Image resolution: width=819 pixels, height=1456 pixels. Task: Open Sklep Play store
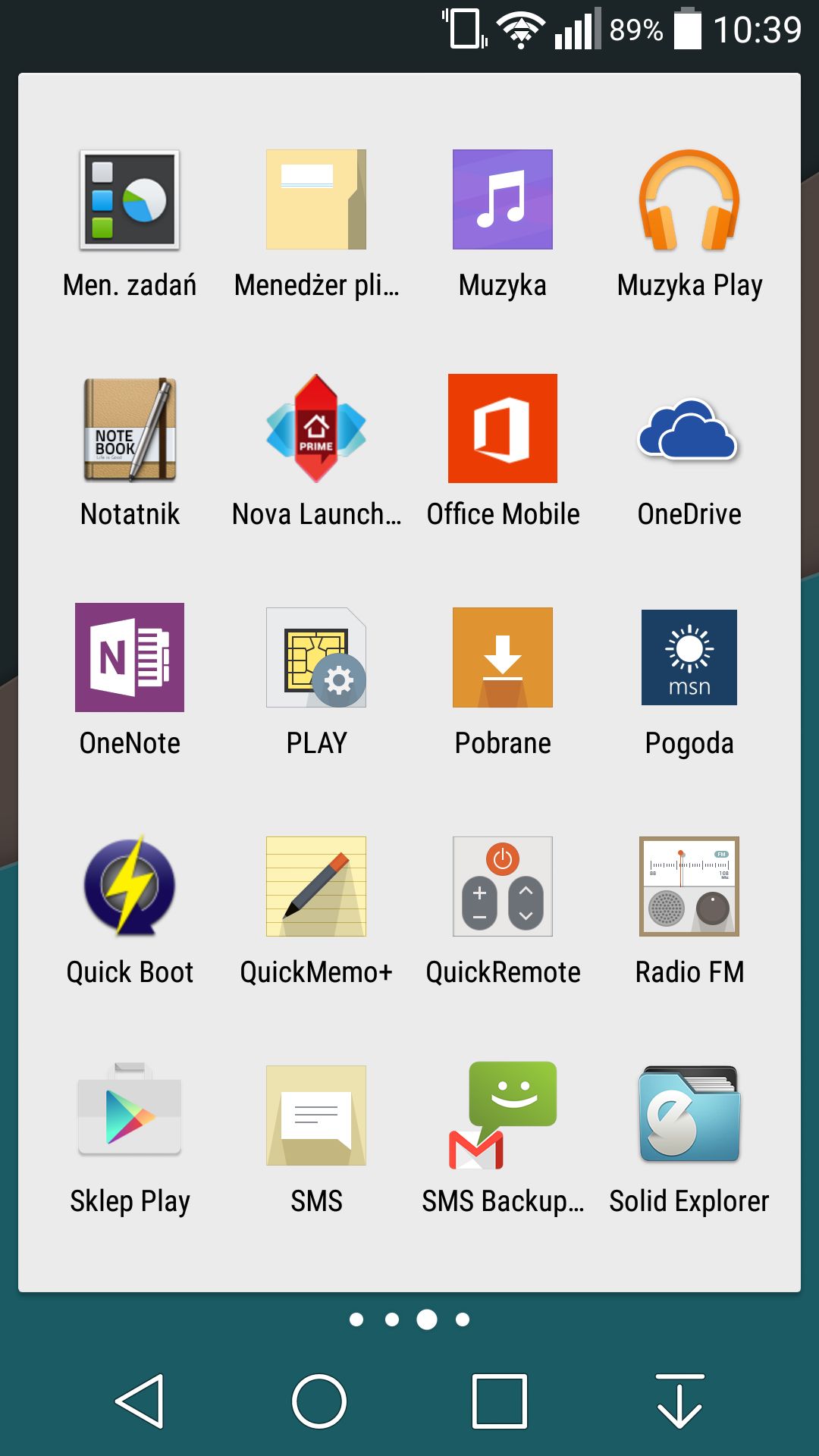point(130,1109)
